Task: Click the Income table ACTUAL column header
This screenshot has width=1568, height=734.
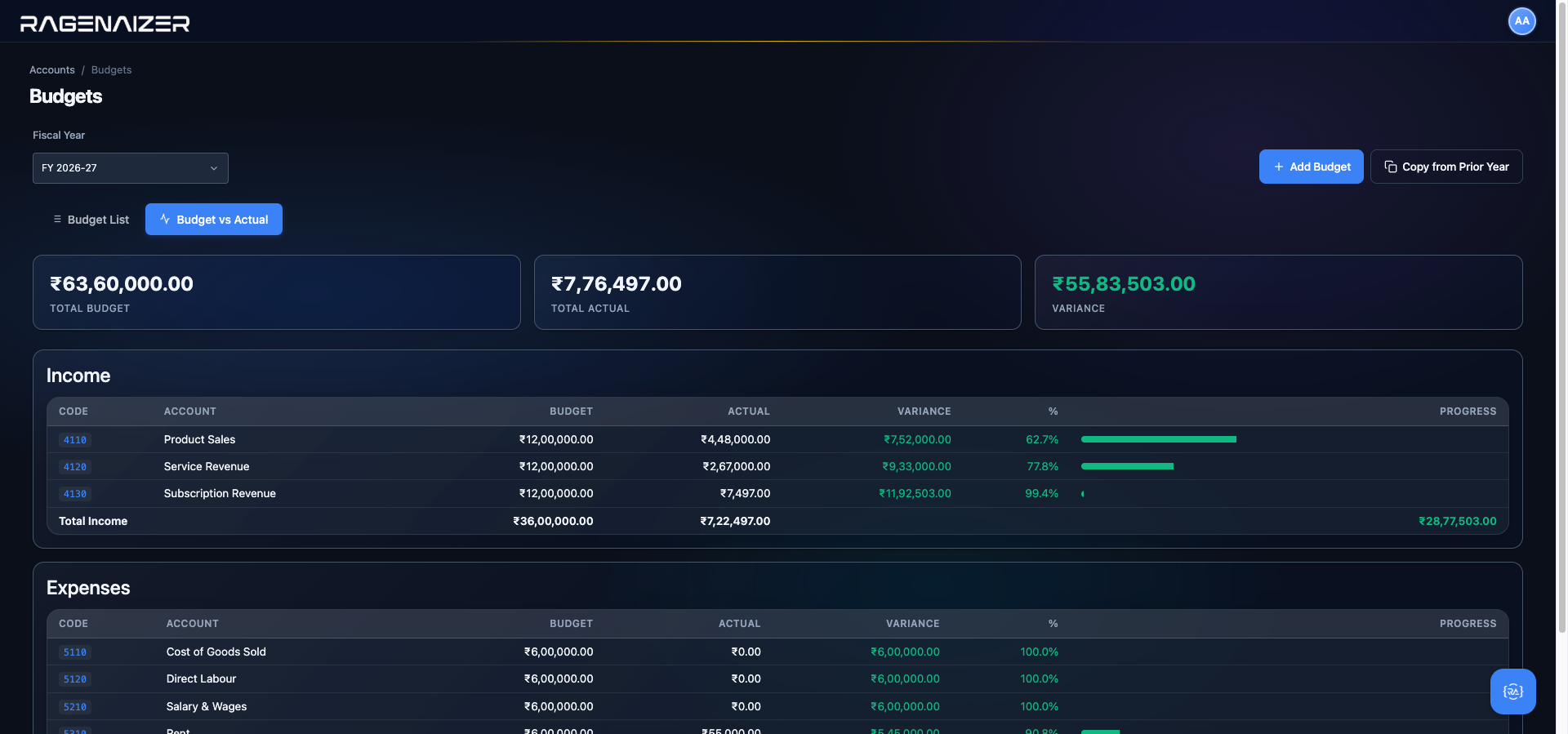Action: 749,411
